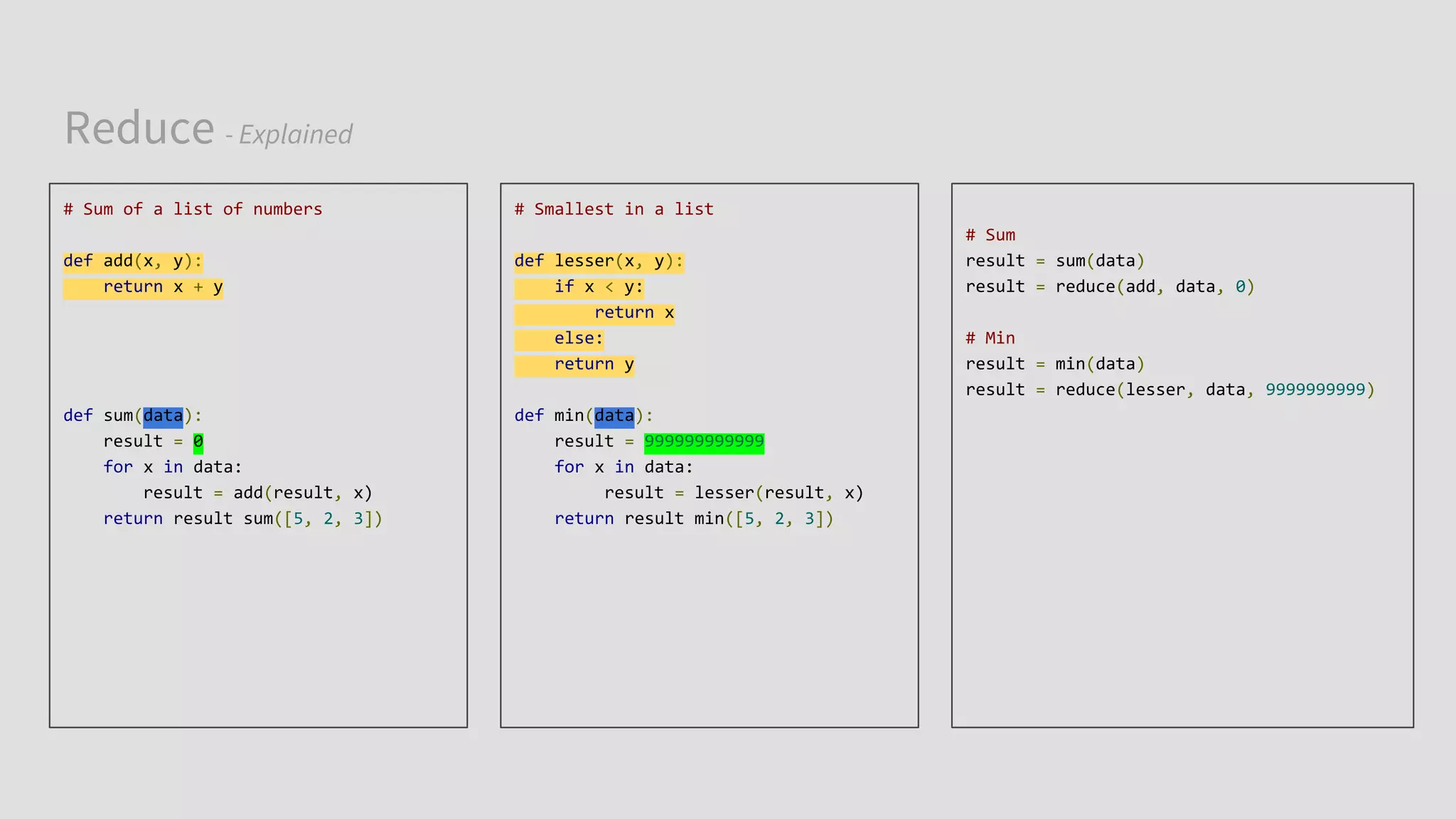Screen dimensions: 1456x819
Task: Click the '# Sum' comment in right panel
Action: point(990,235)
